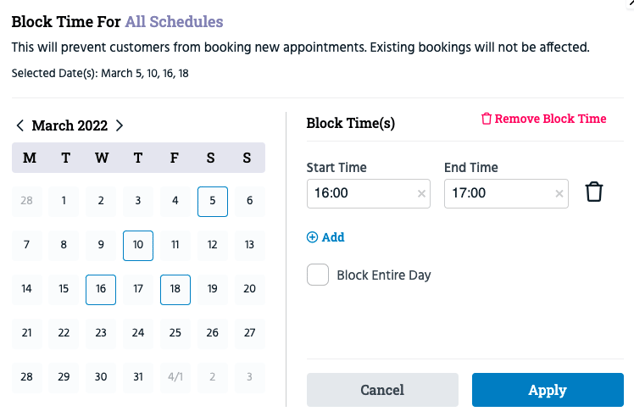This screenshot has width=634, height=417.
Task: Select March 24 on the calendar
Action: point(138,333)
